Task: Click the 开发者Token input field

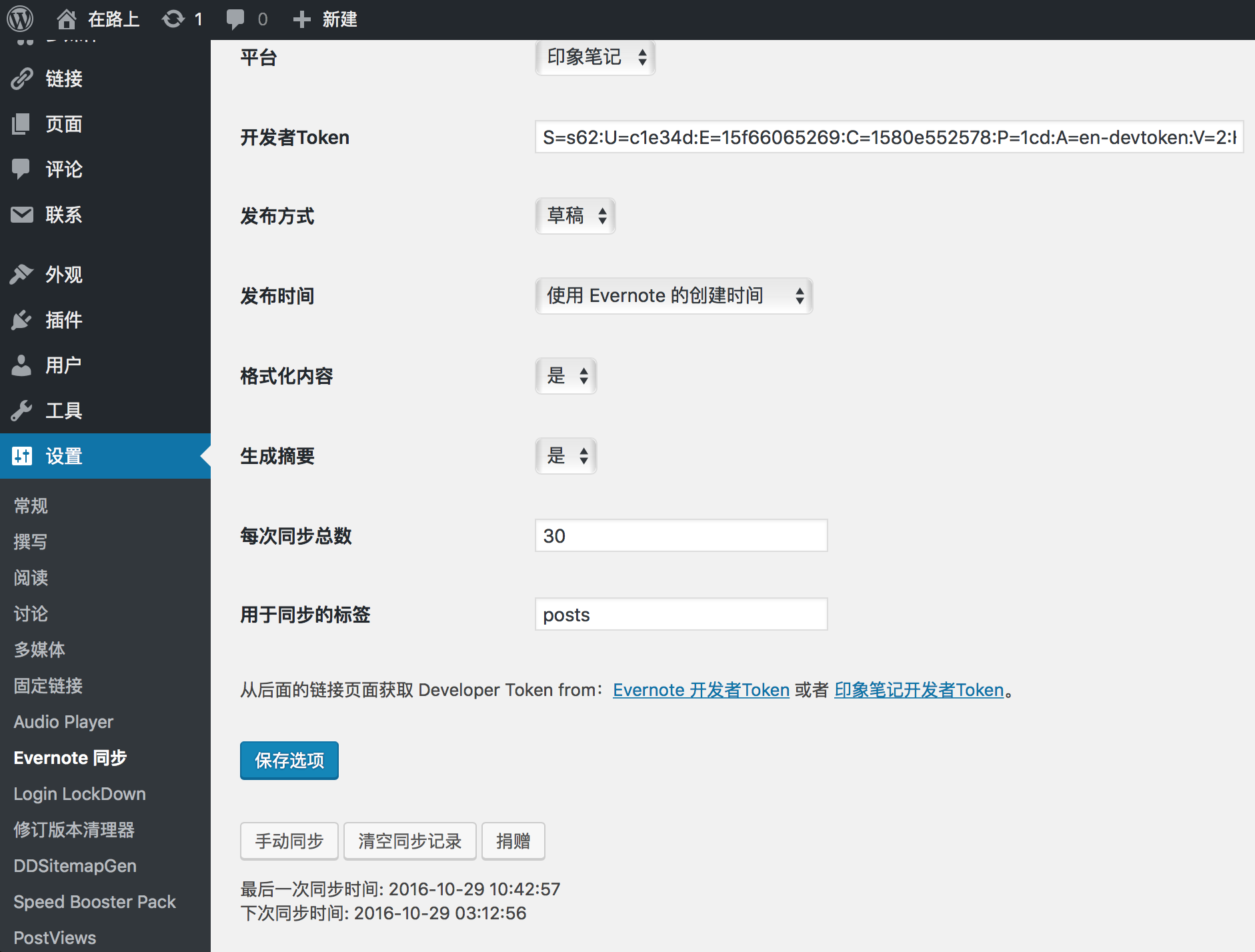Action: 890,137
